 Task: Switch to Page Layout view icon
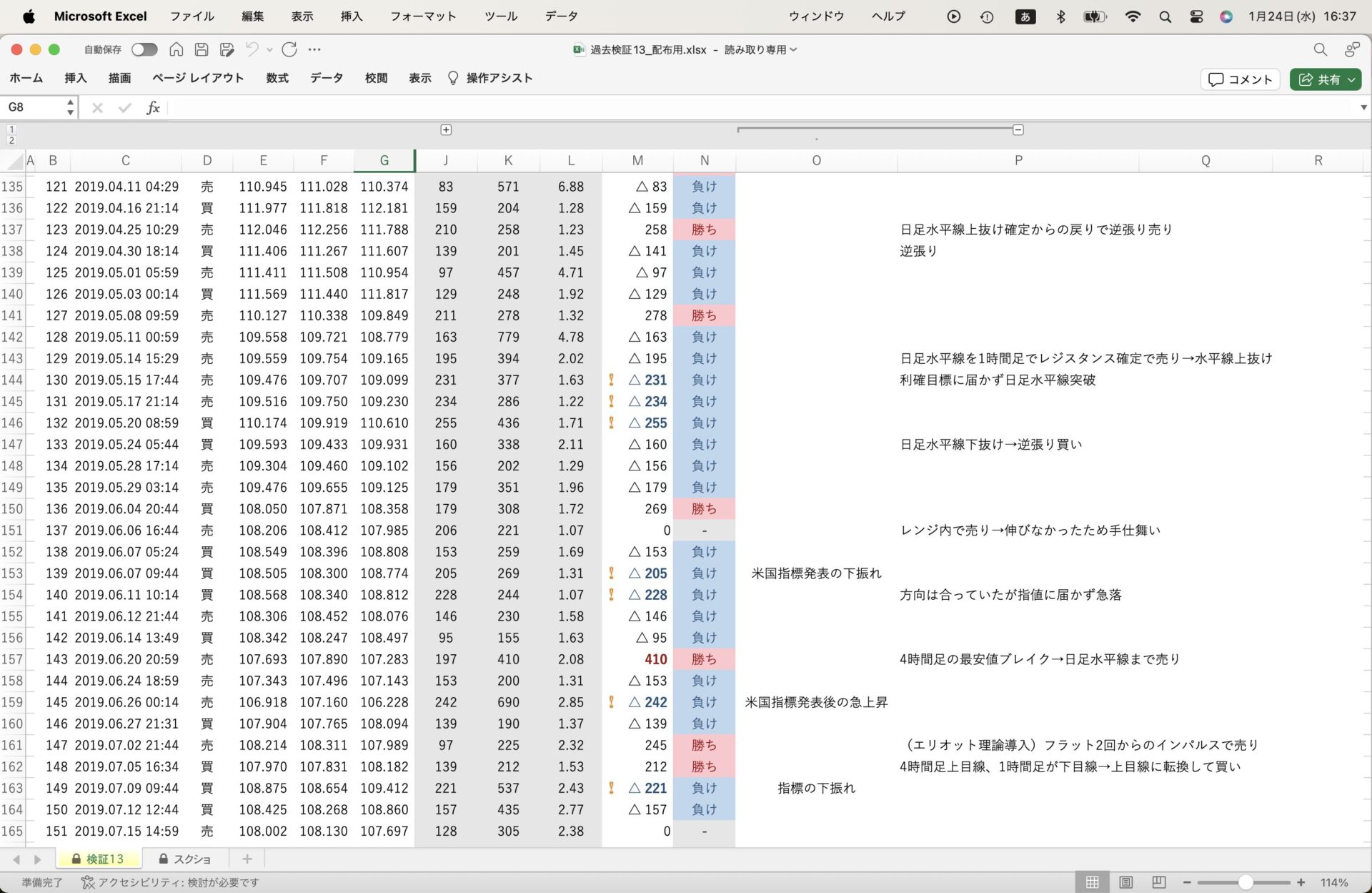[1125, 882]
